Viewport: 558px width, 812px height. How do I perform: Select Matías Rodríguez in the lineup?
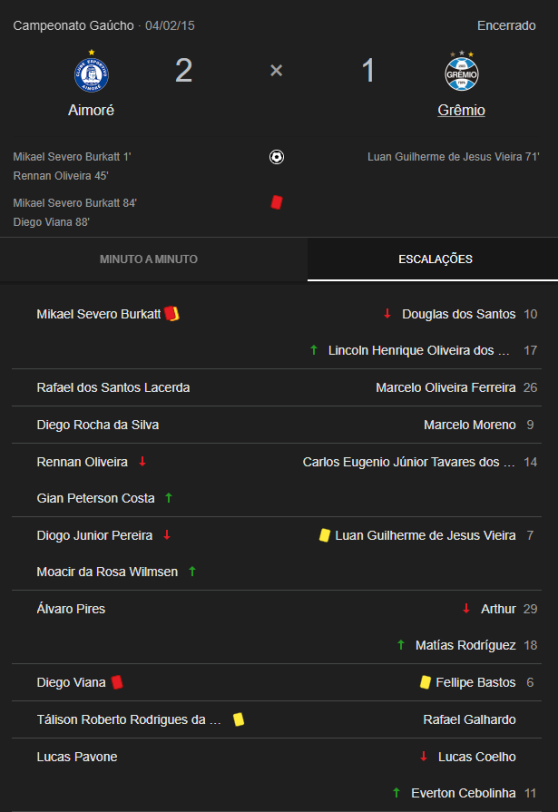(x=465, y=645)
